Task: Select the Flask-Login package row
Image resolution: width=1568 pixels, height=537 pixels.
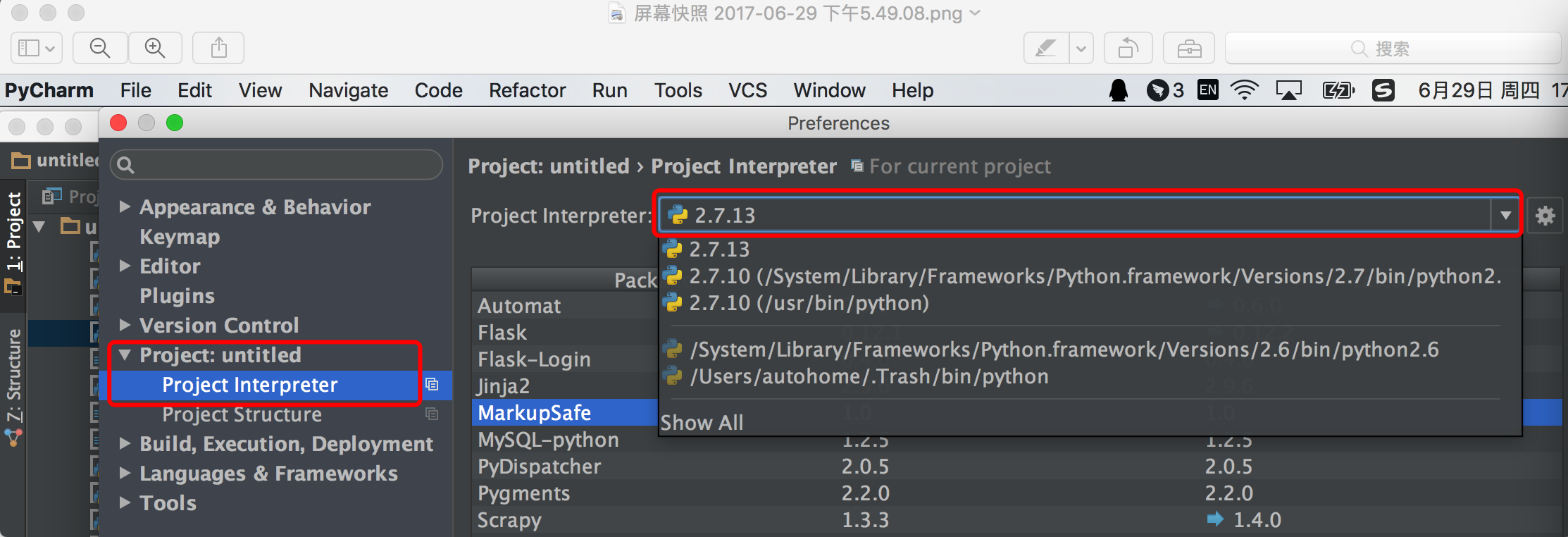Action: tap(534, 359)
